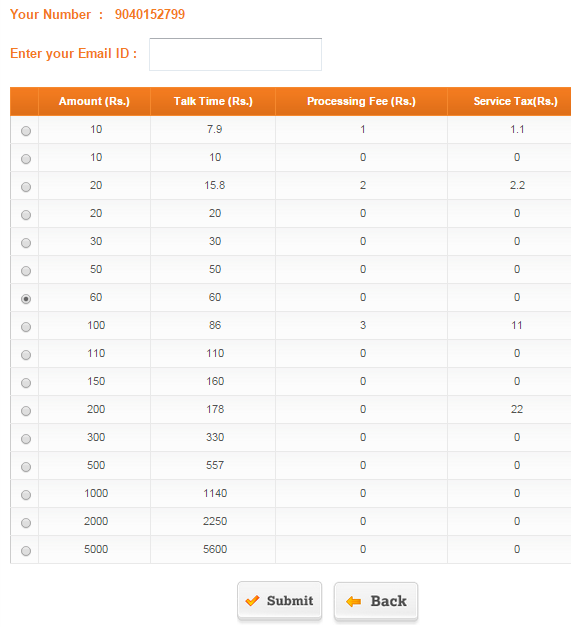Click the amount cell 2000
The image size is (571, 627).
(x=96, y=521)
